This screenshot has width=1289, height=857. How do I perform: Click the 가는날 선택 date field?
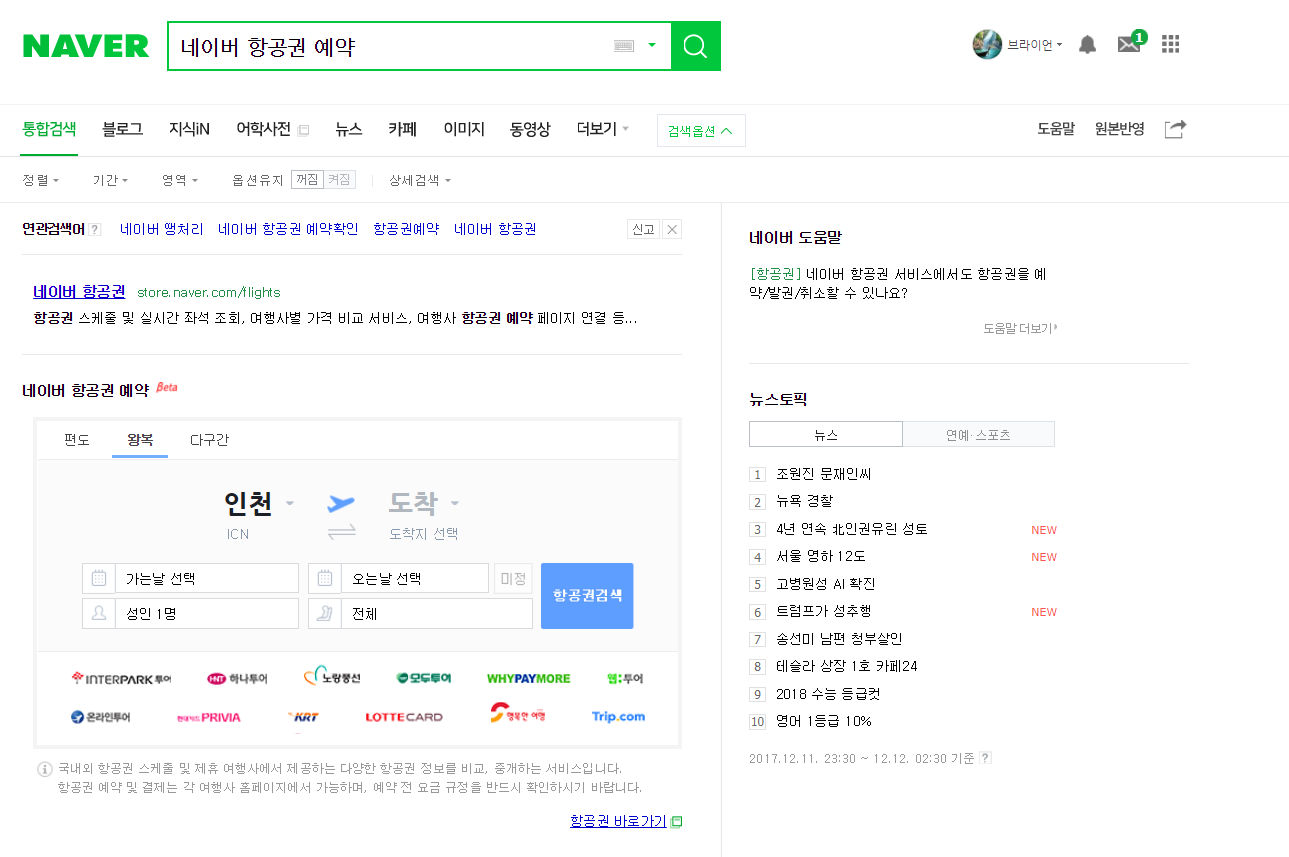click(x=206, y=578)
